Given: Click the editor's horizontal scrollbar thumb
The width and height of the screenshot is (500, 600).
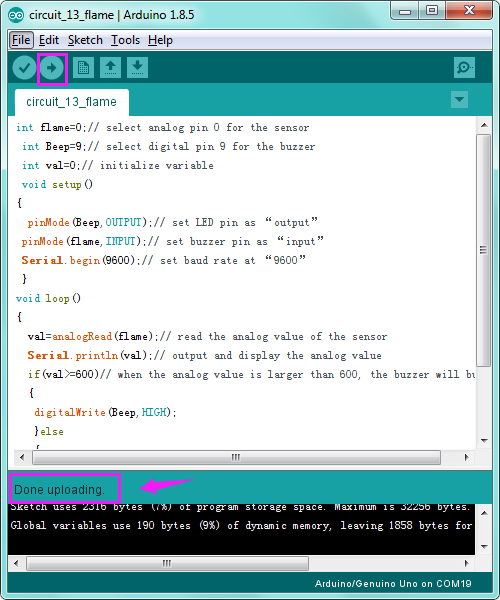Looking at the screenshot, I should [236, 457].
